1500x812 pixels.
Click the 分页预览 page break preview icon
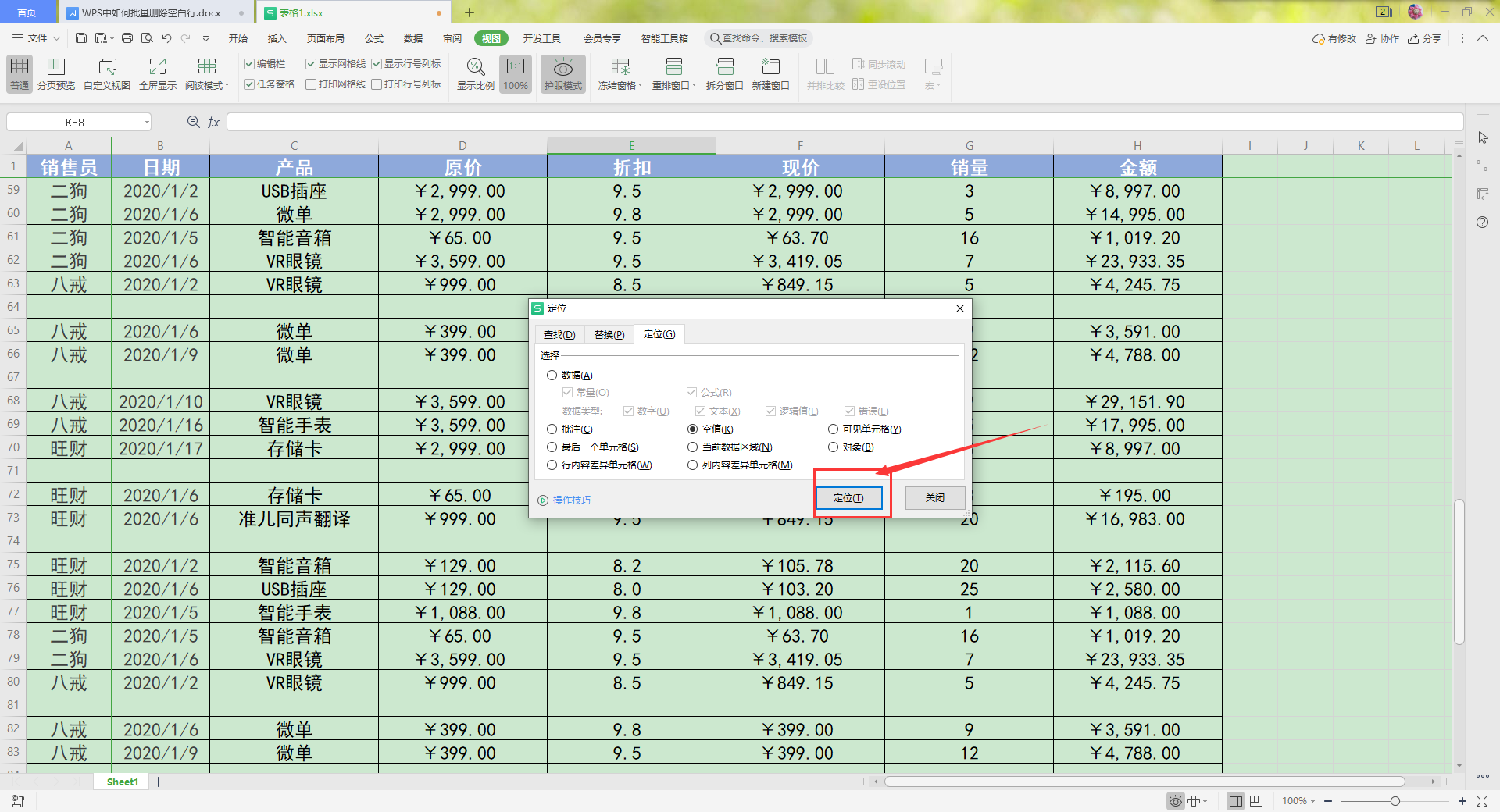point(56,67)
